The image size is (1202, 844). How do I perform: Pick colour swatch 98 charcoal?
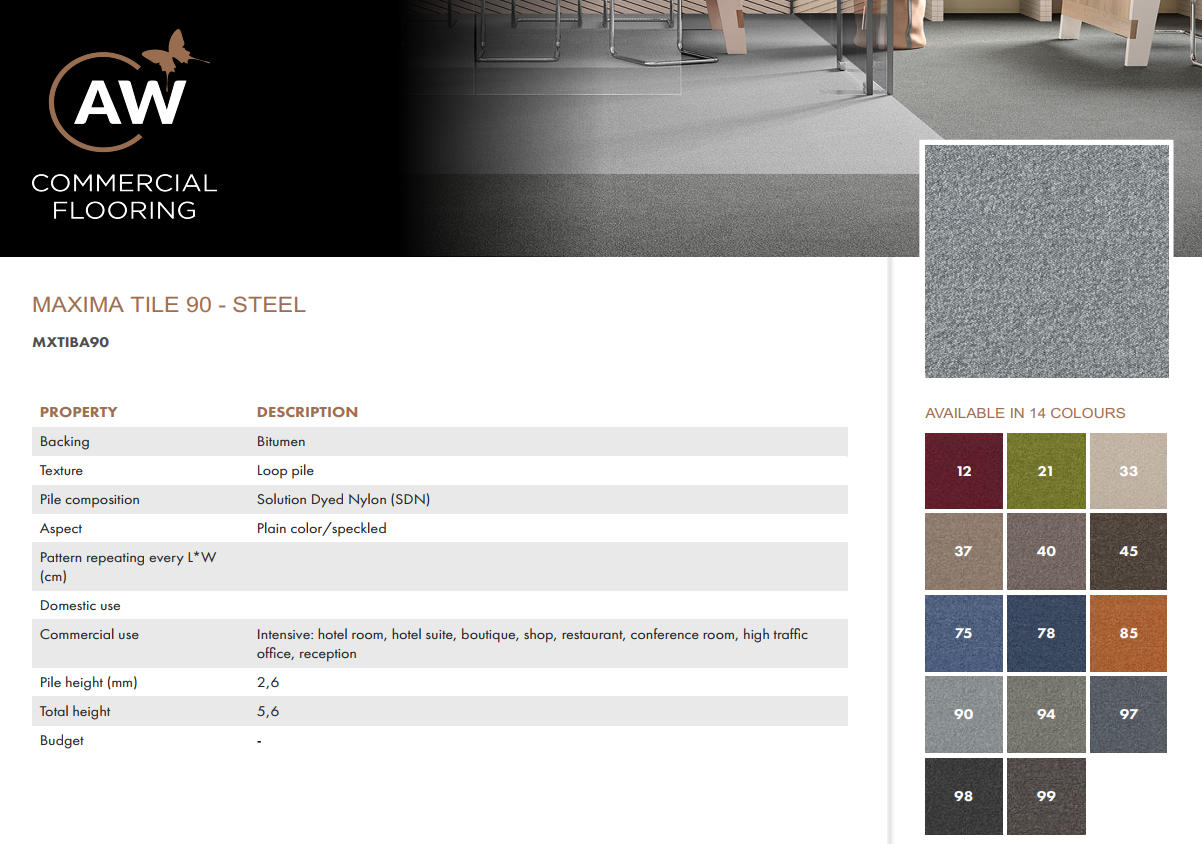(x=963, y=796)
